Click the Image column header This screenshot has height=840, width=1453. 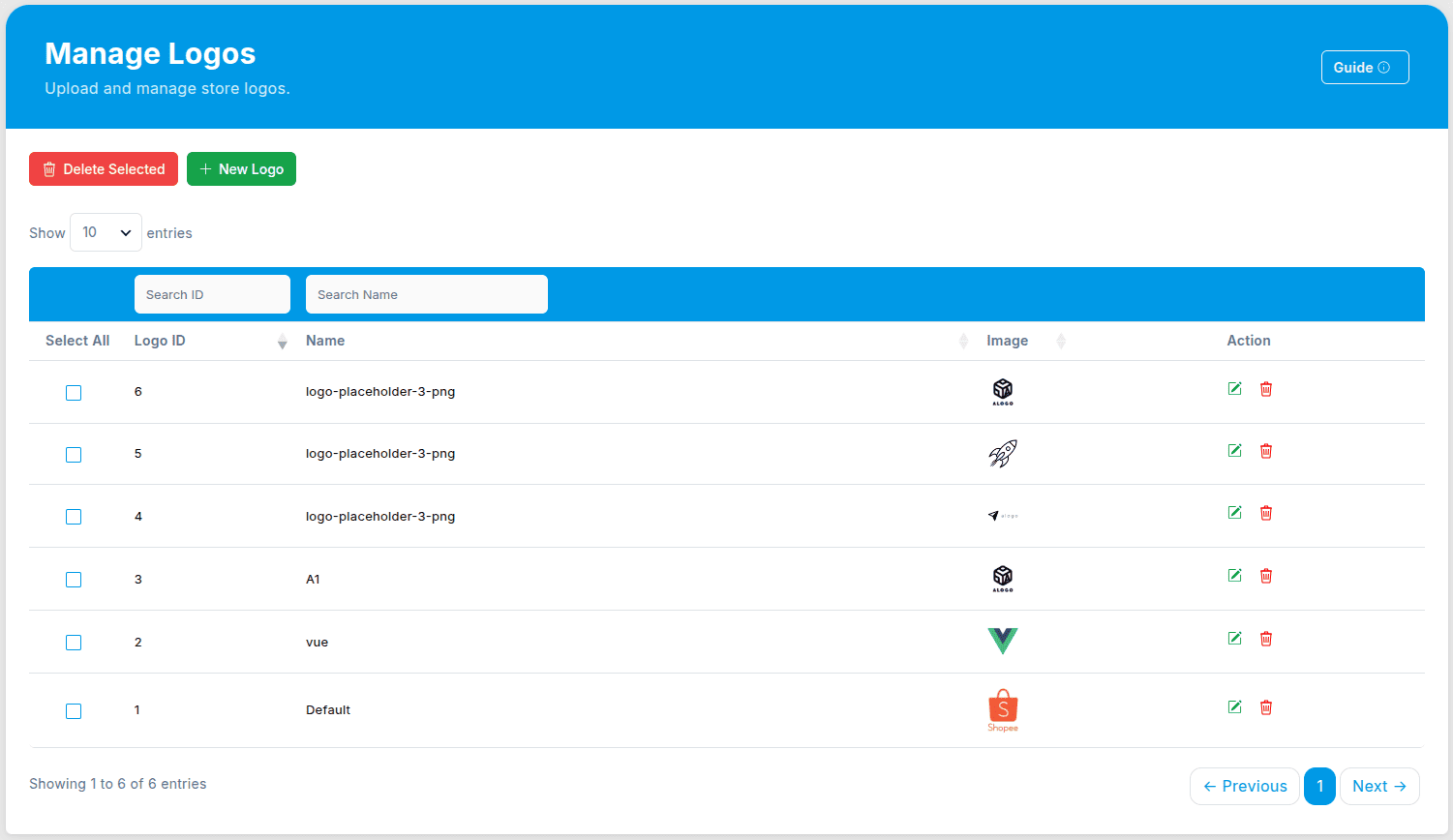[1007, 341]
